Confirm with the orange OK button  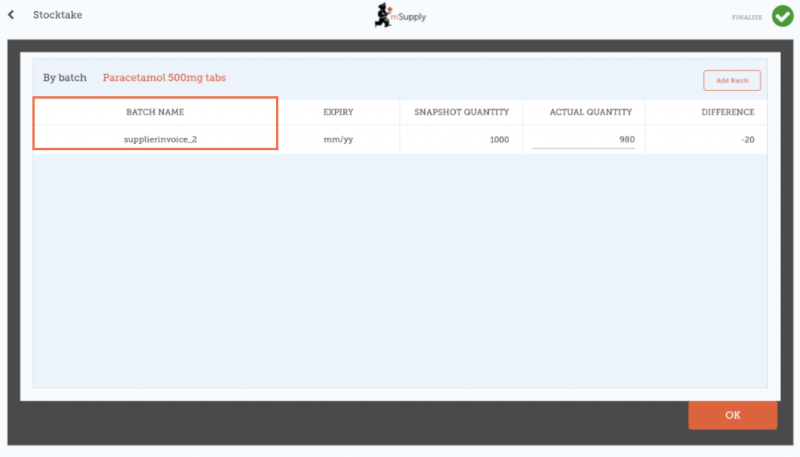point(732,415)
